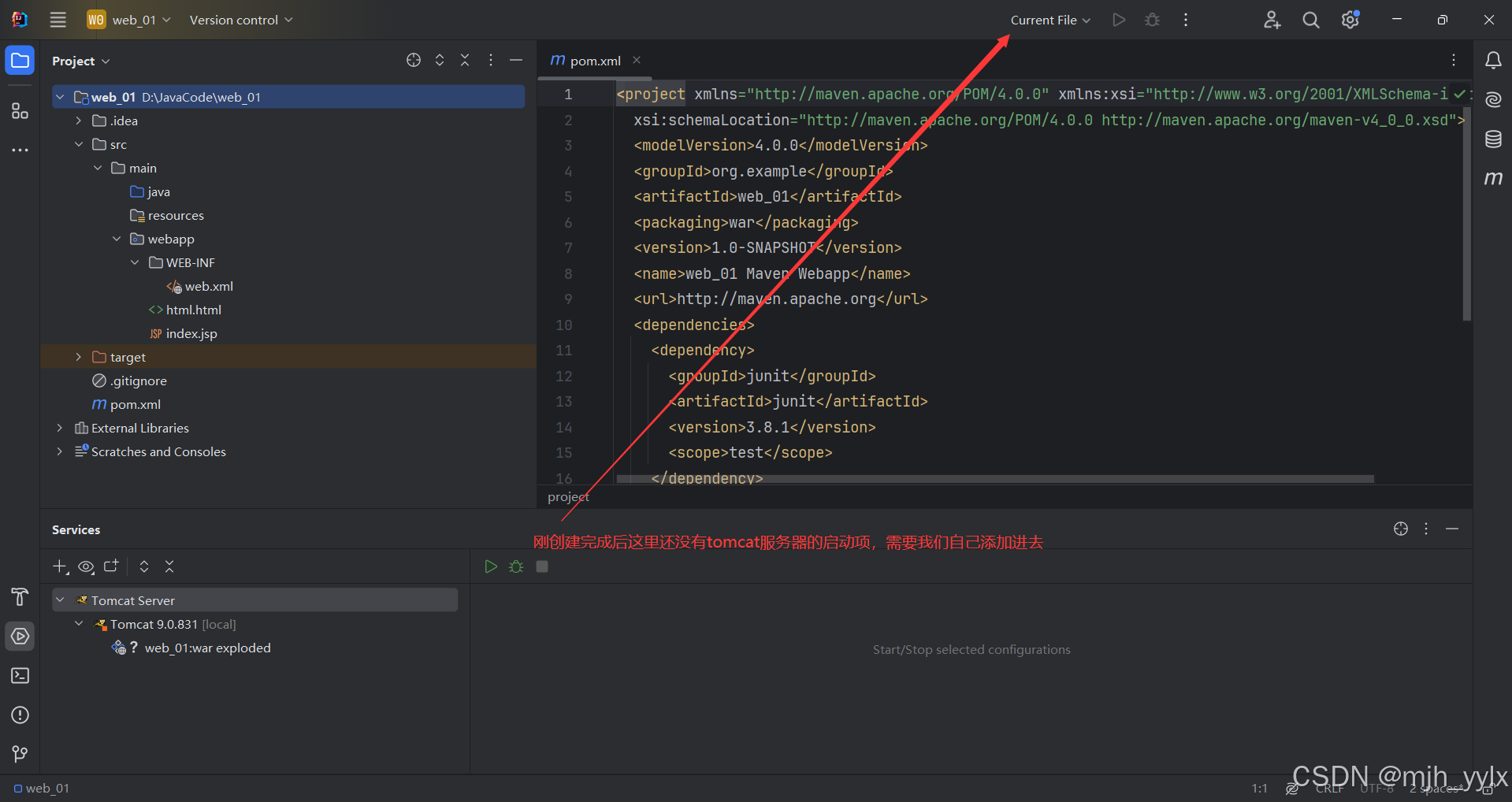Collapse the Tomcat Server node

tap(60, 600)
